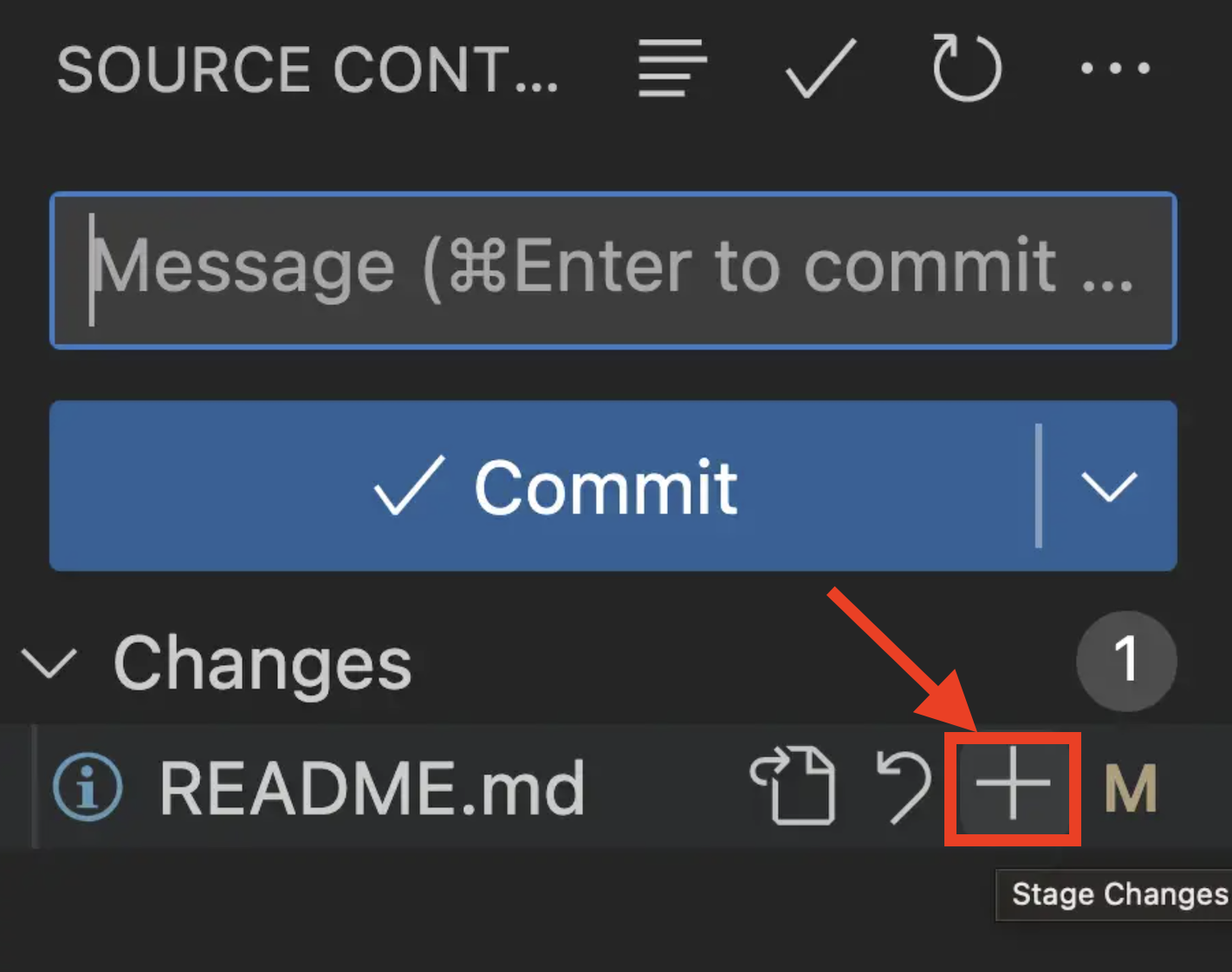This screenshot has height=972, width=1232.
Task: Open the Commit button dropdown arrow
Action: coord(1109,486)
